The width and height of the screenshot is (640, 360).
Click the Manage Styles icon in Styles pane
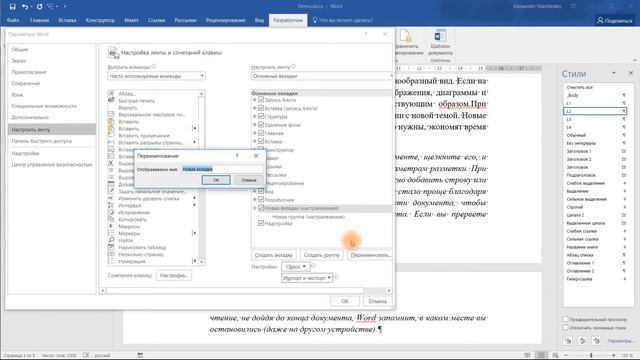(596, 340)
